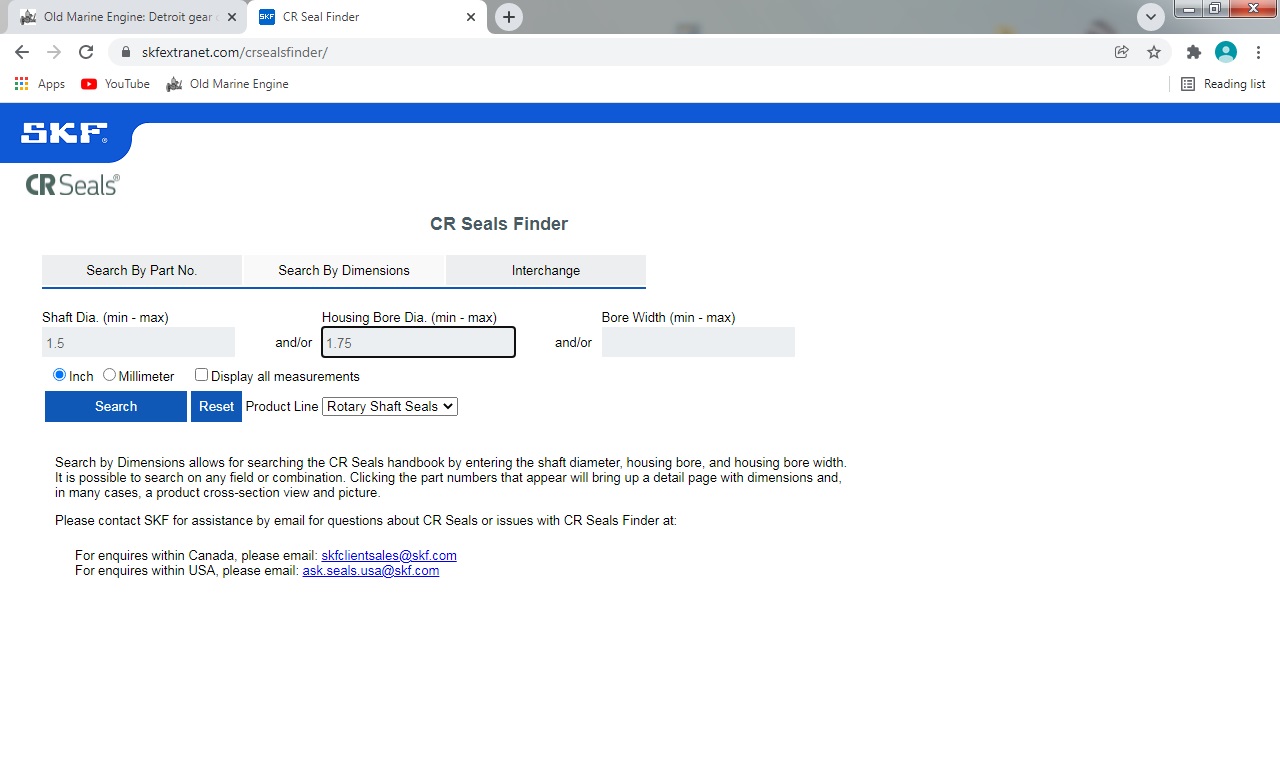Close the CR Seal Finder tab

coord(471,17)
